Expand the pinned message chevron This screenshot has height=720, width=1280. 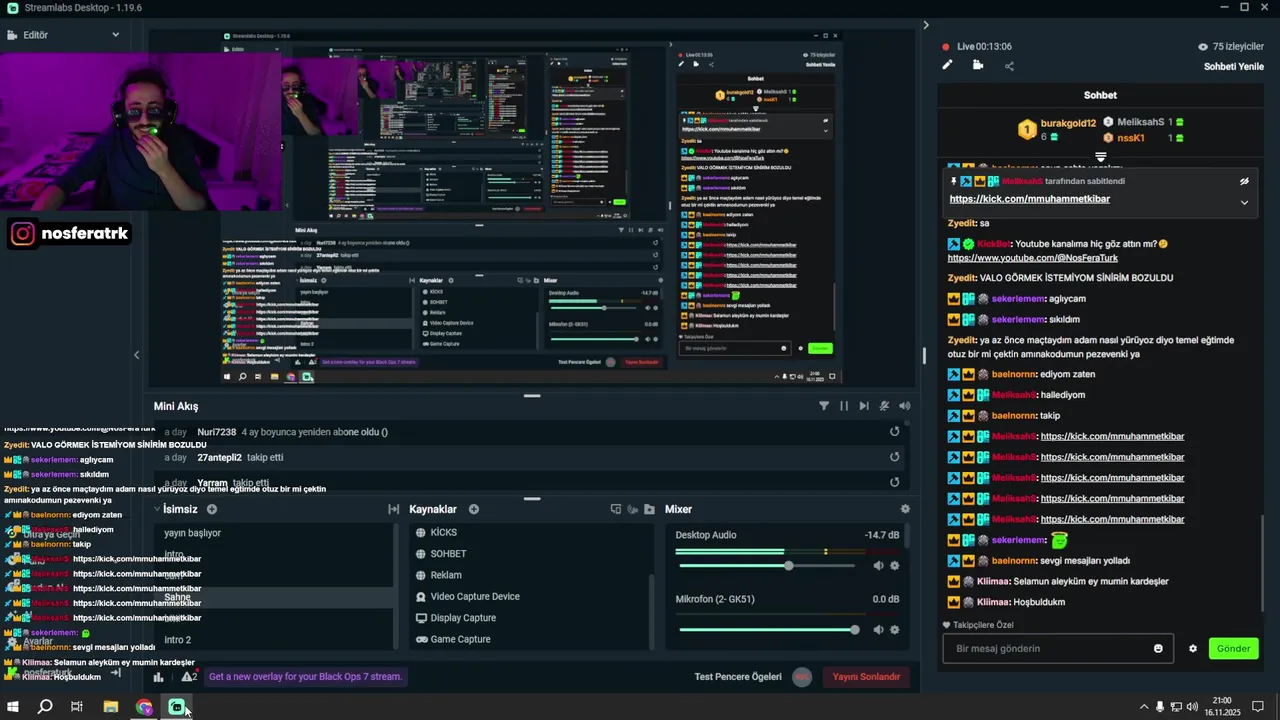1244,202
